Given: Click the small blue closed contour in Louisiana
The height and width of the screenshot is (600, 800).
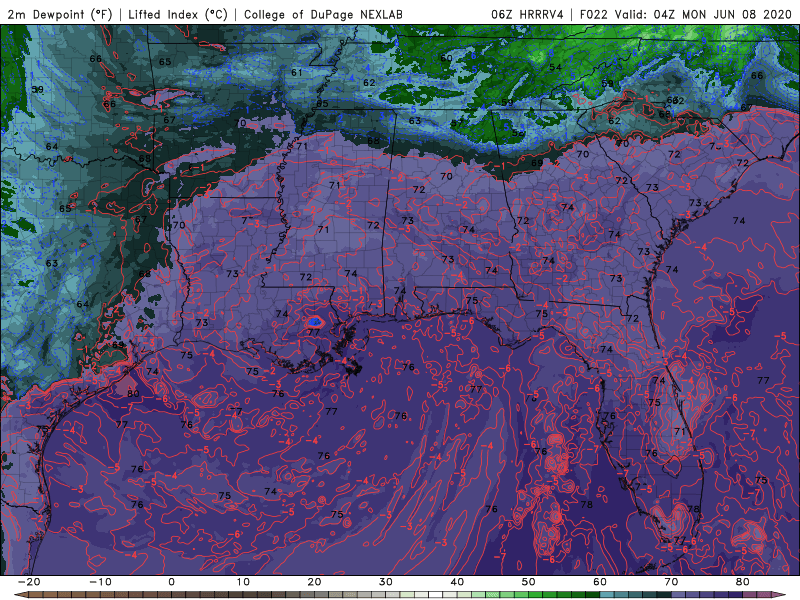Looking at the screenshot, I should click(314, 322).
